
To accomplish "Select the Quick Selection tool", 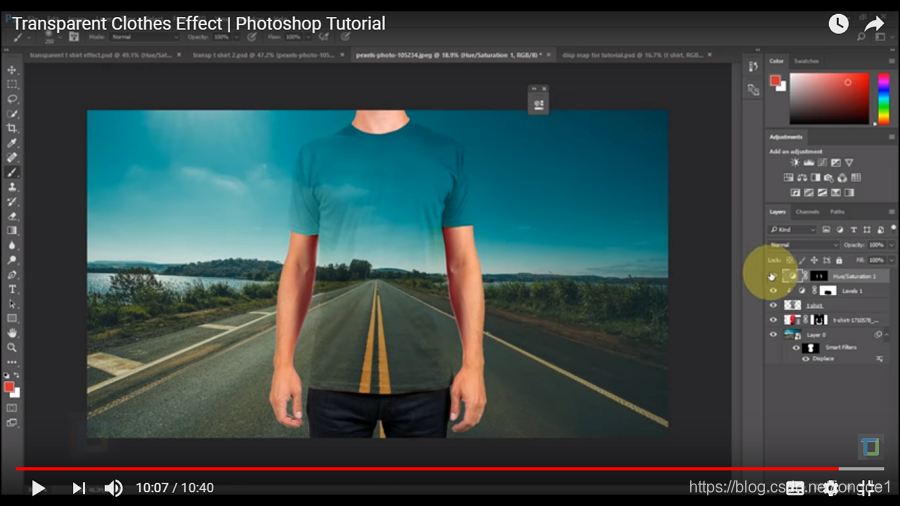I will (x=12, y=114).
